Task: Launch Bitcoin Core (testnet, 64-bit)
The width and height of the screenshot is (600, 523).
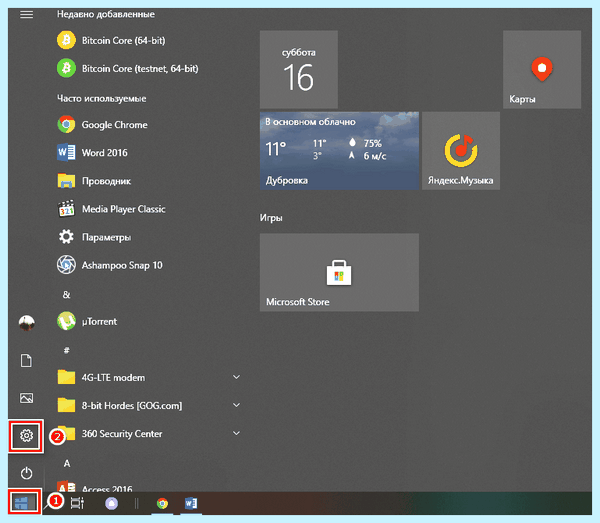Action: coord(128,68)
